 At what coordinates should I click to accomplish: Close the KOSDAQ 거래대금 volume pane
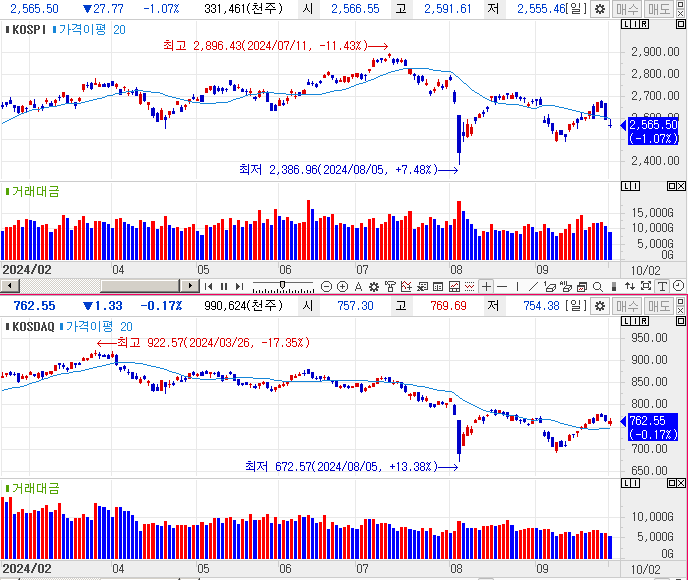681,483
